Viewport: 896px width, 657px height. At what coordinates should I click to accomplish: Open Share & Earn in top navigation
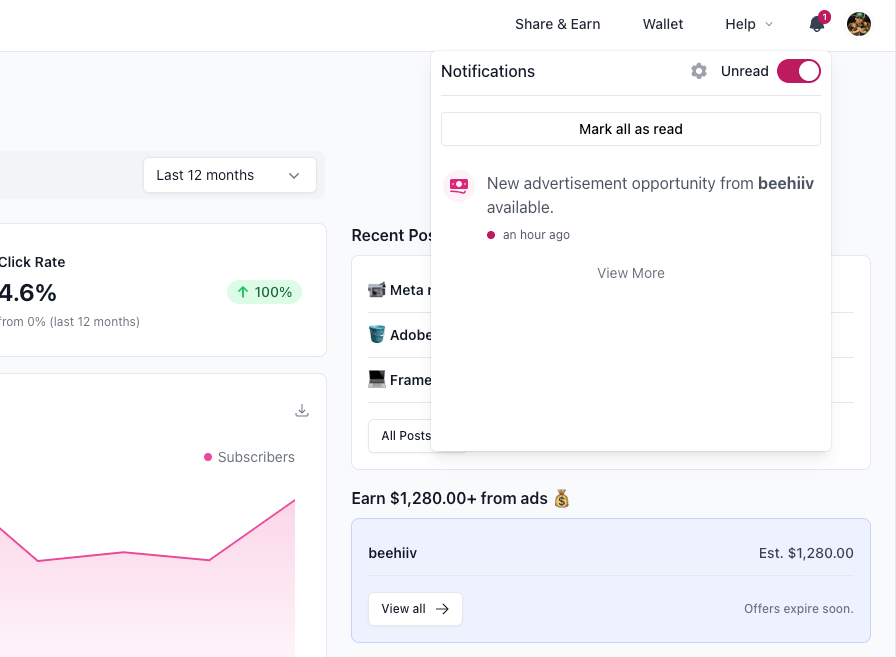557,24
